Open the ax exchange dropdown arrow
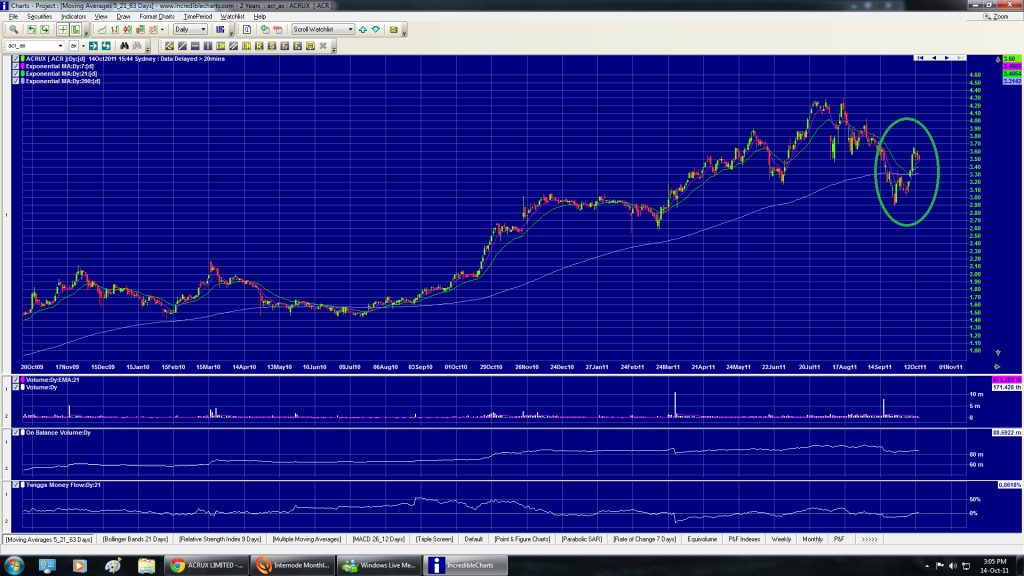Image resolution: width=1024 pixels, height=576 pixels. click(x=83, y=46)
